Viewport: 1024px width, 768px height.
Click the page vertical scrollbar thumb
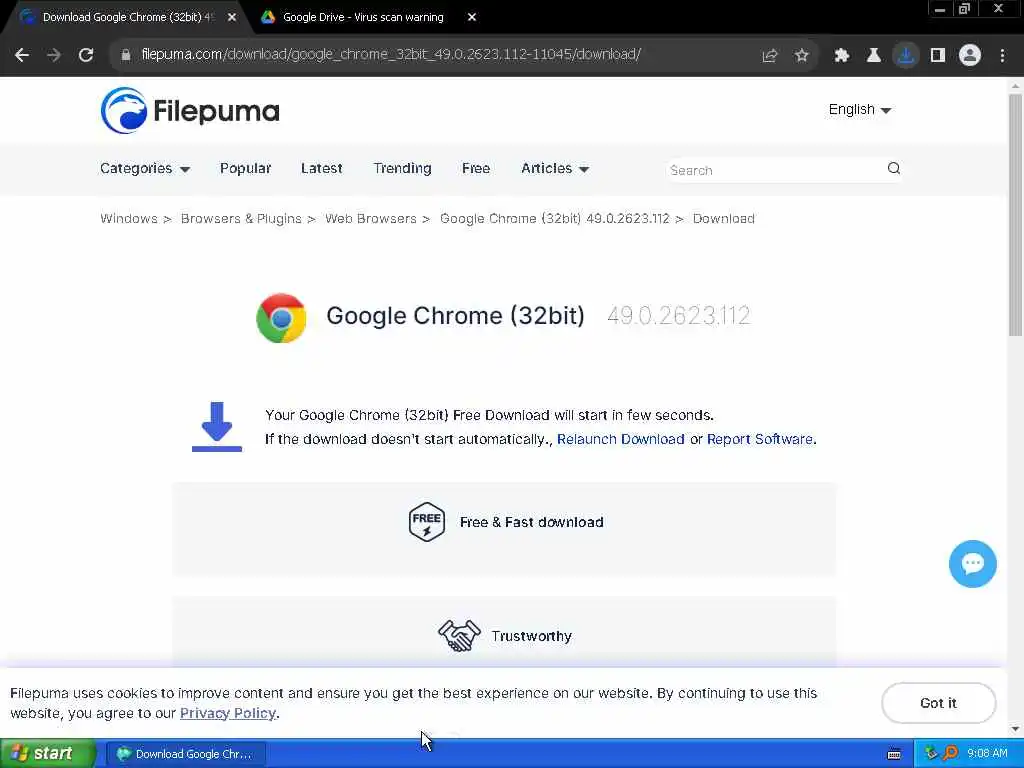[1015, 216]
